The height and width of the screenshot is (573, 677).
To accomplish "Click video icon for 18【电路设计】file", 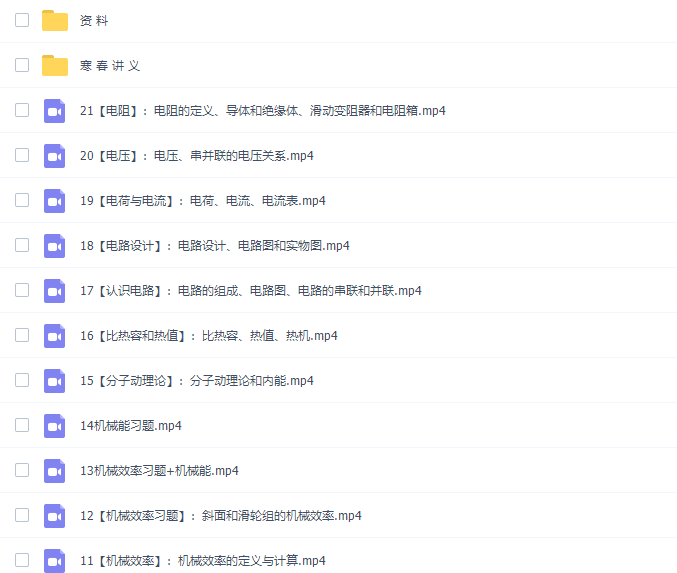I will (x=55, y=246).
